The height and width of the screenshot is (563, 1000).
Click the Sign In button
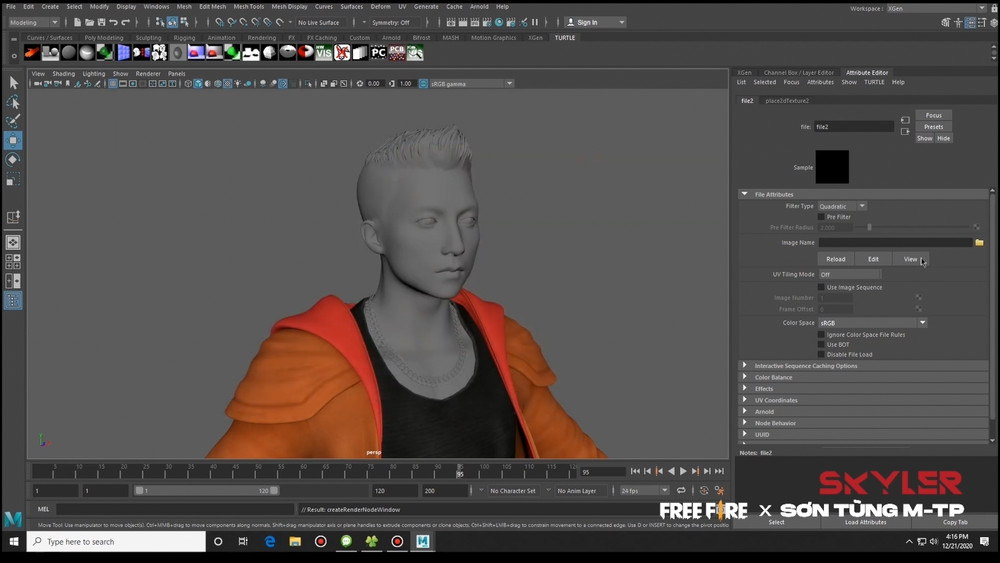(x=595, y=22)
